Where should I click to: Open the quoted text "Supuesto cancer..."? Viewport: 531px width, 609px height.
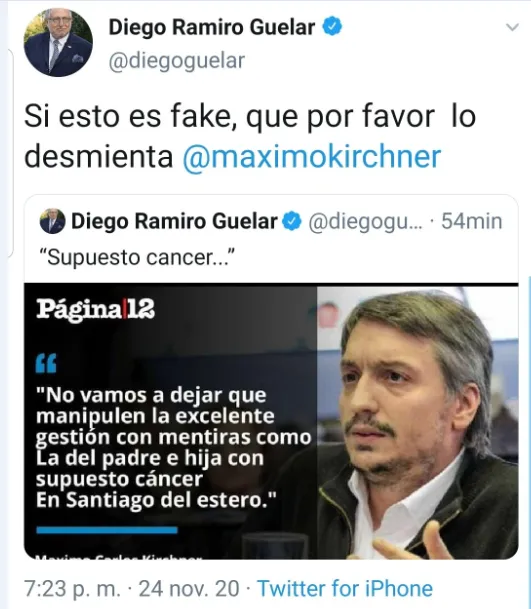(x=137, y=257)
